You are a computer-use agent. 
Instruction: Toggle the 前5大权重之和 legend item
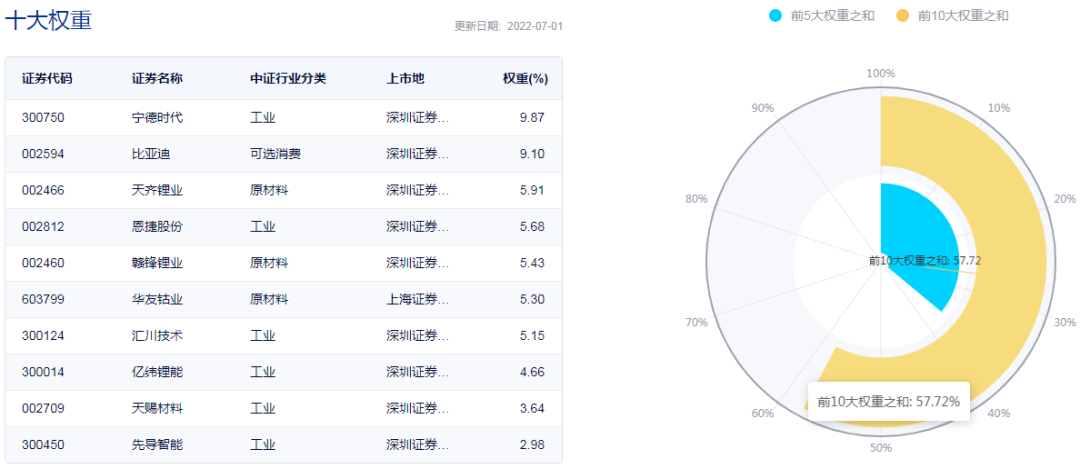coord(822,16)
